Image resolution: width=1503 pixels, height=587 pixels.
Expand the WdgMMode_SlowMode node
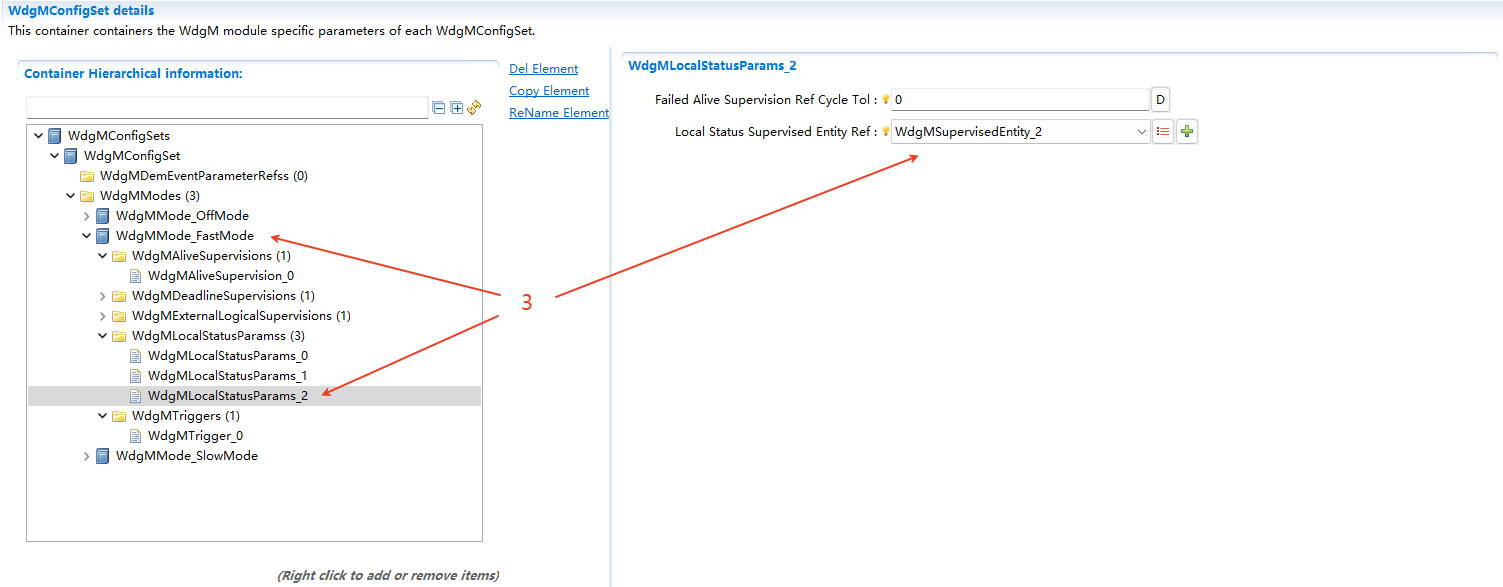coord(87,456)
